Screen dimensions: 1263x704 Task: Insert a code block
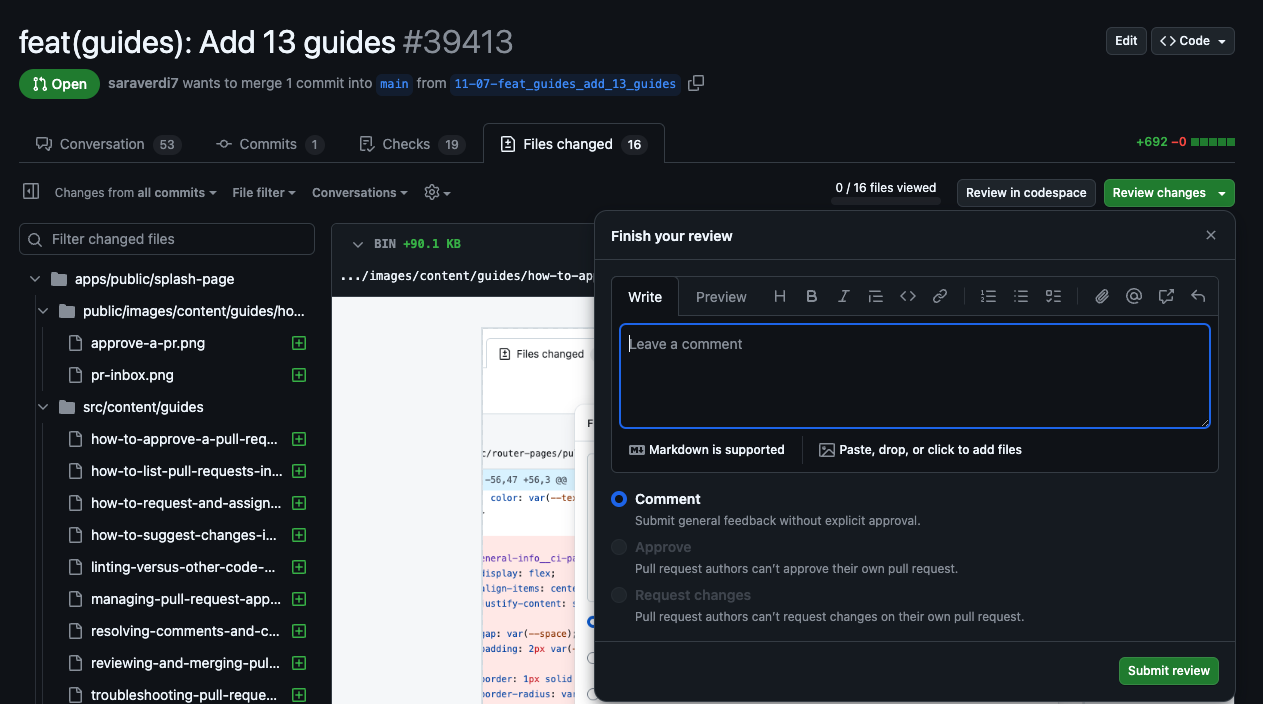point(907,296)
